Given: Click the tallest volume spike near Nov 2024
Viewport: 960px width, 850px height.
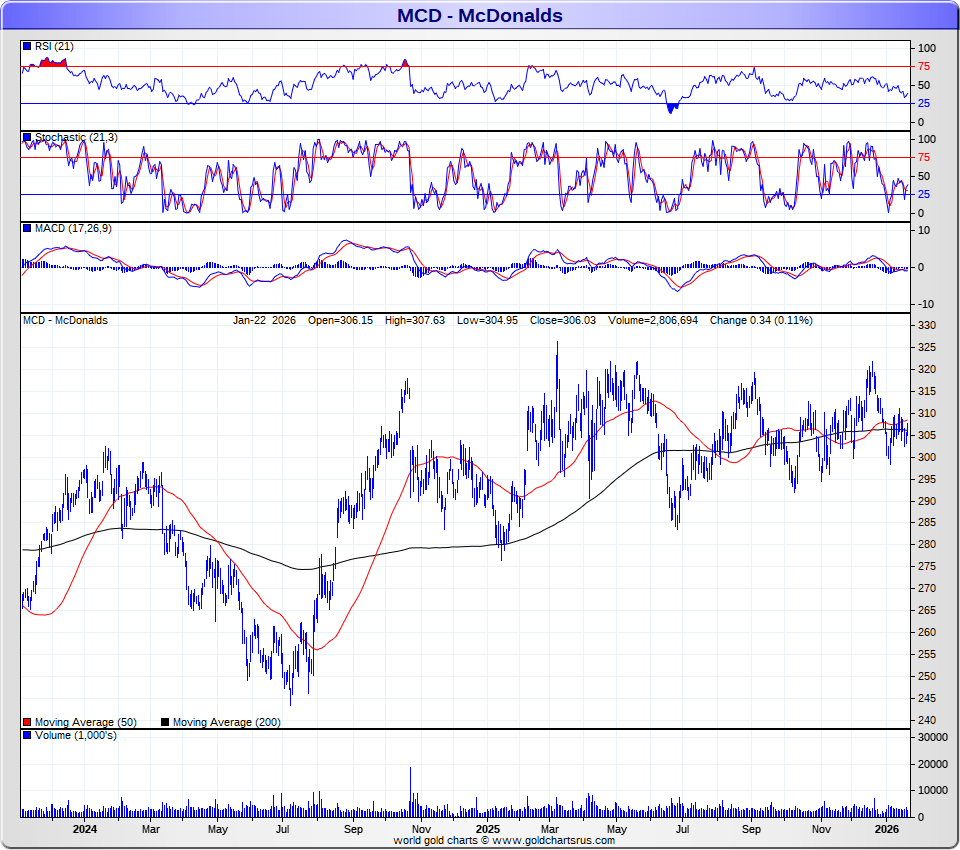Looking at the screenshot, I should click(x=410, y=792).
